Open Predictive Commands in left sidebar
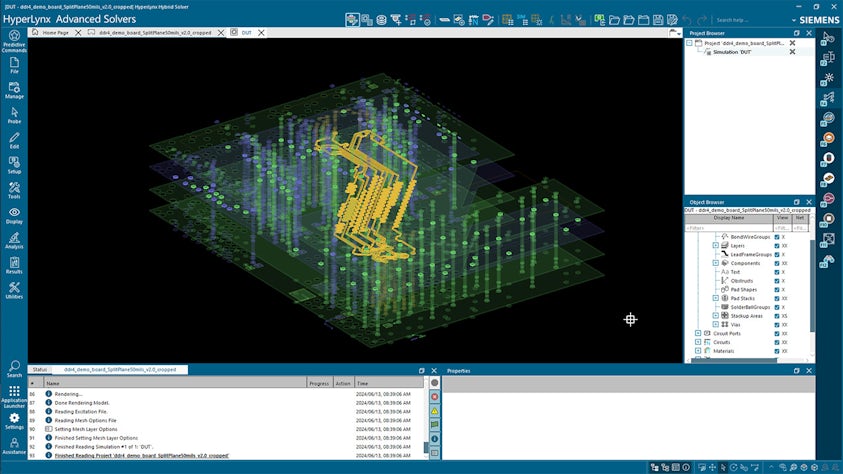 [x=14, y=41]
